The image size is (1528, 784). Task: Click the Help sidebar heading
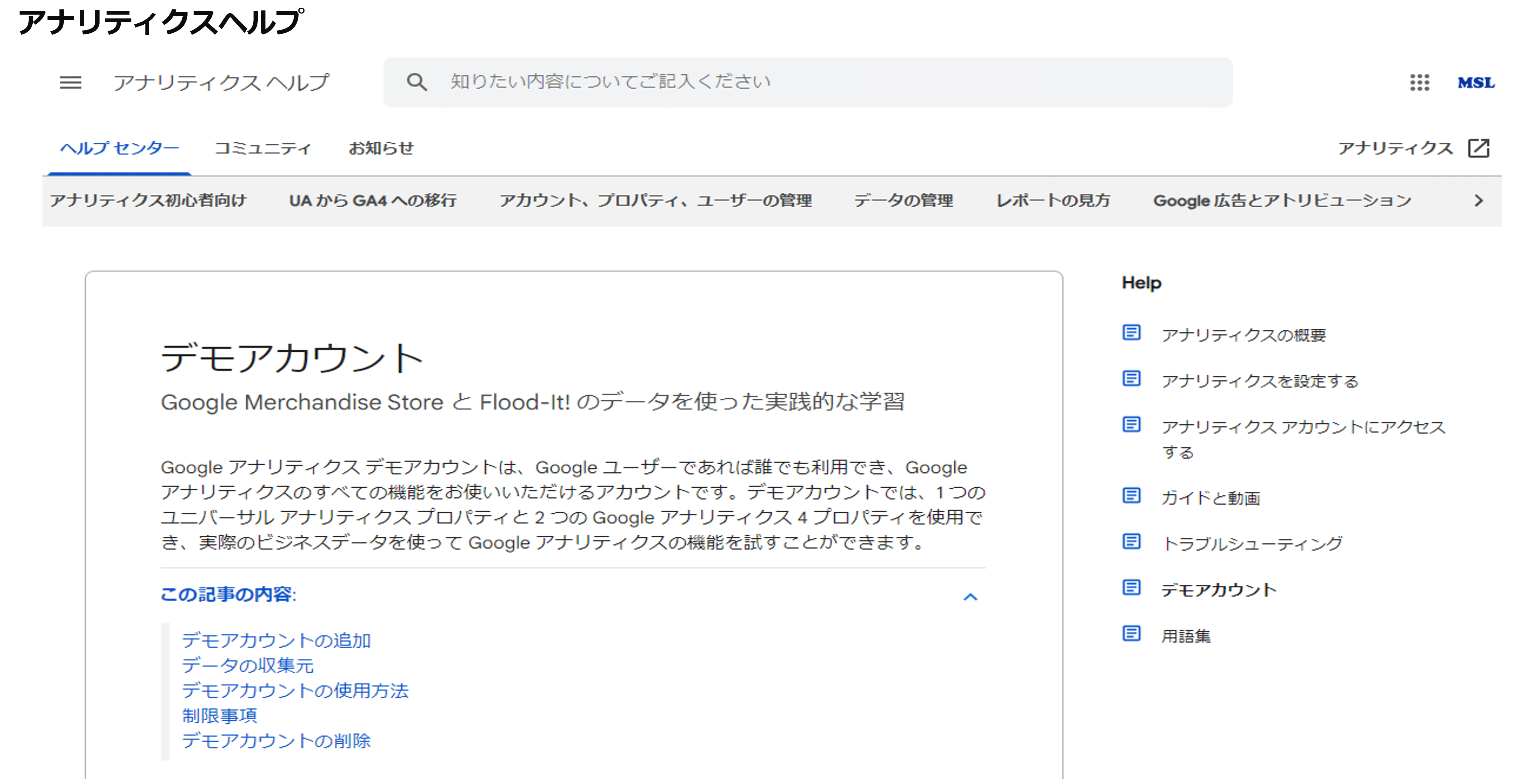tap(1141, 283)
